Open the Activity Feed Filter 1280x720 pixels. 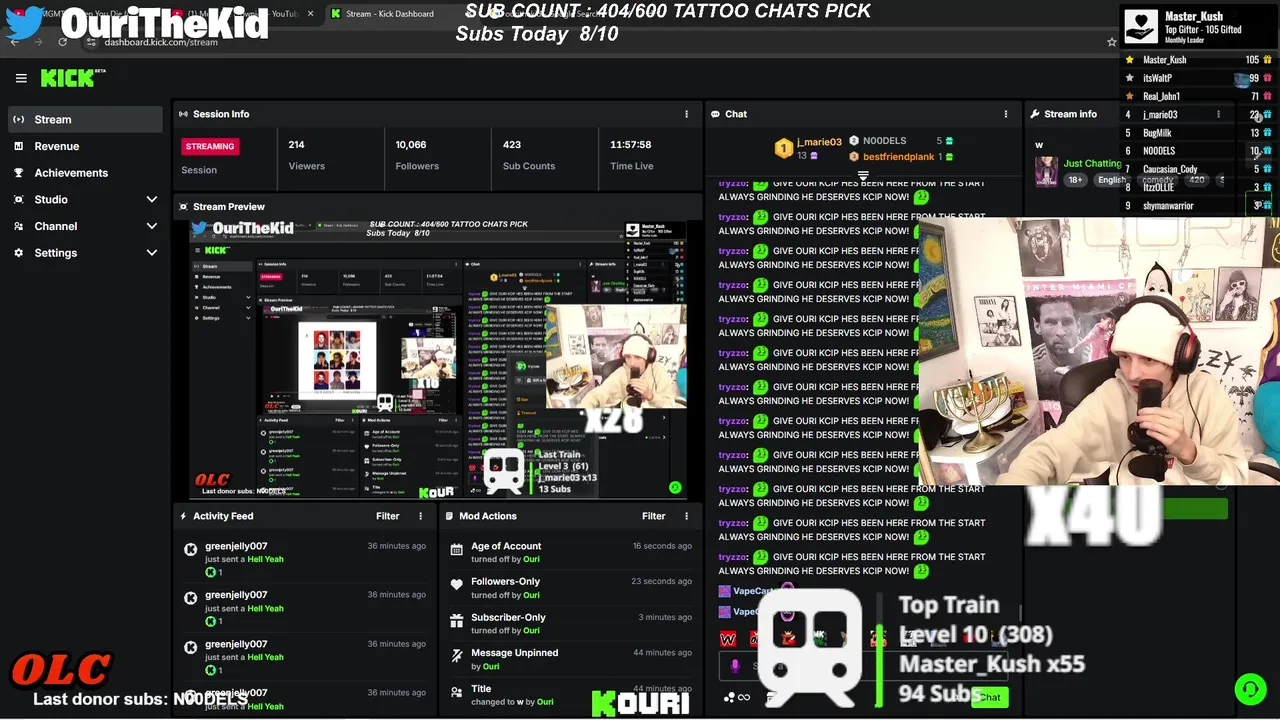click(387, 516)
